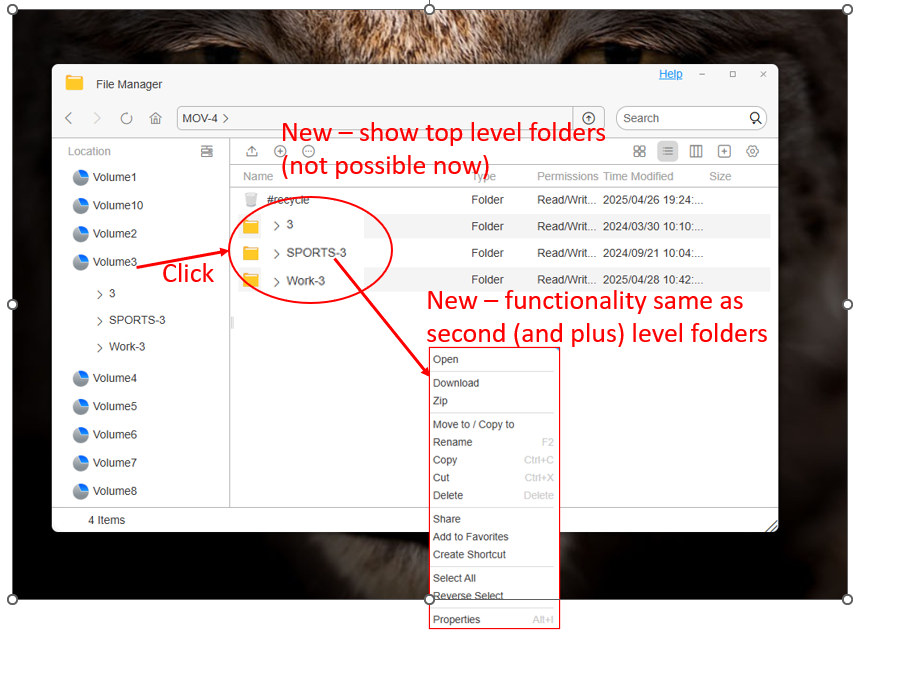The height and width of the screenshot is (689, 911).
Task: Select the Volume4 disk icon
Action: point(81,378)
